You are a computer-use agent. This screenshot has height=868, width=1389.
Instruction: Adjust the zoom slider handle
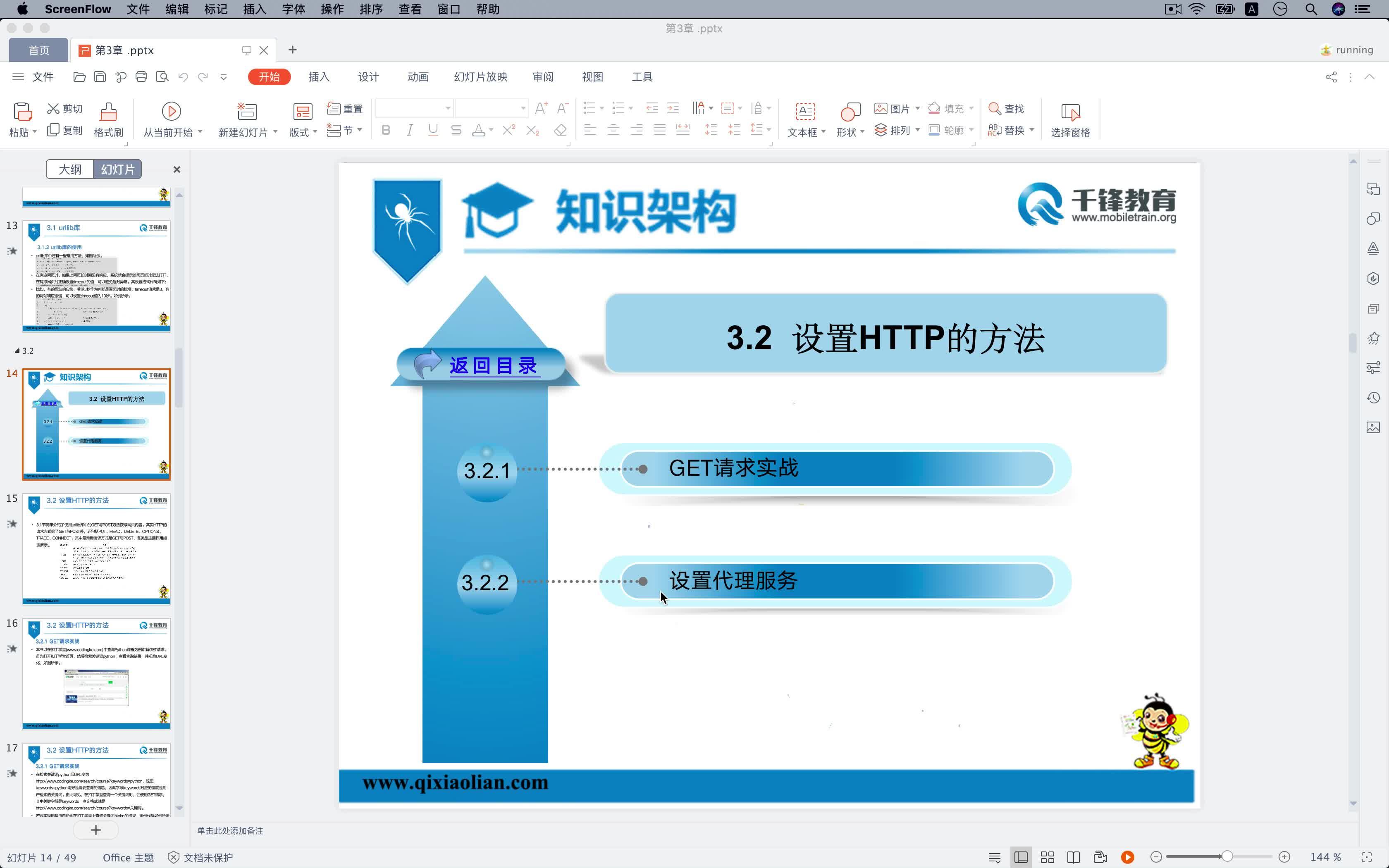[1227, 856]
